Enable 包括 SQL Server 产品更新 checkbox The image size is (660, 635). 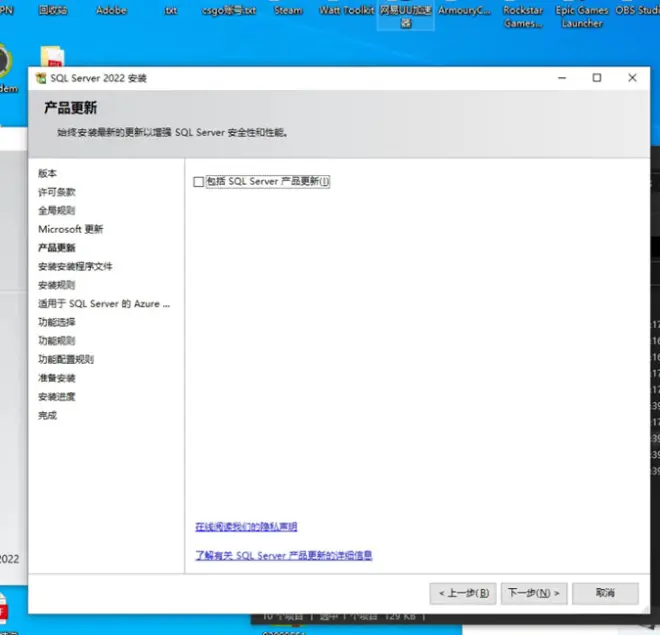pos(198,182)
